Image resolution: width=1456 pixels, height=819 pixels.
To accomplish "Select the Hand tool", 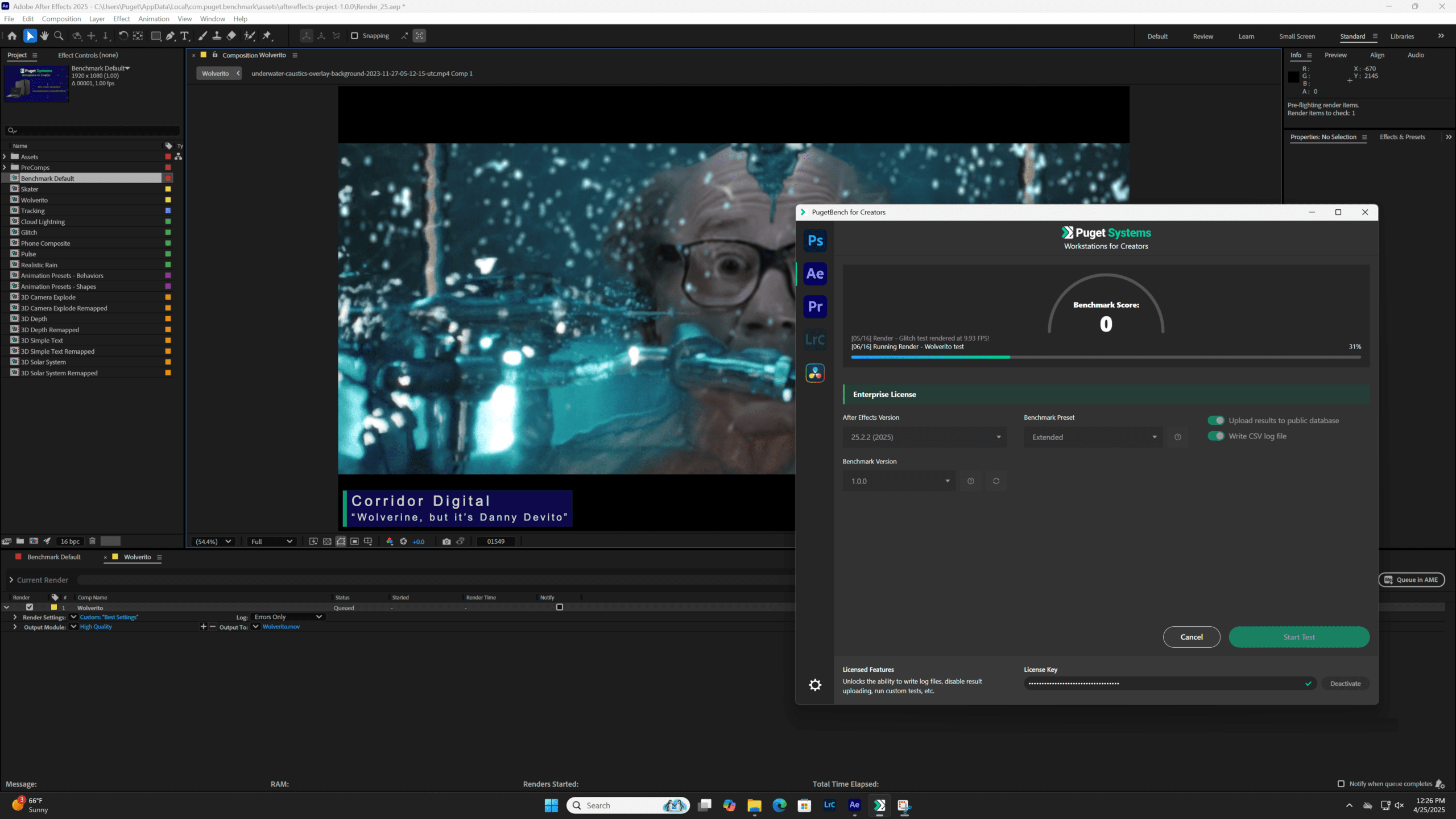I will click(x=44, y=35).
